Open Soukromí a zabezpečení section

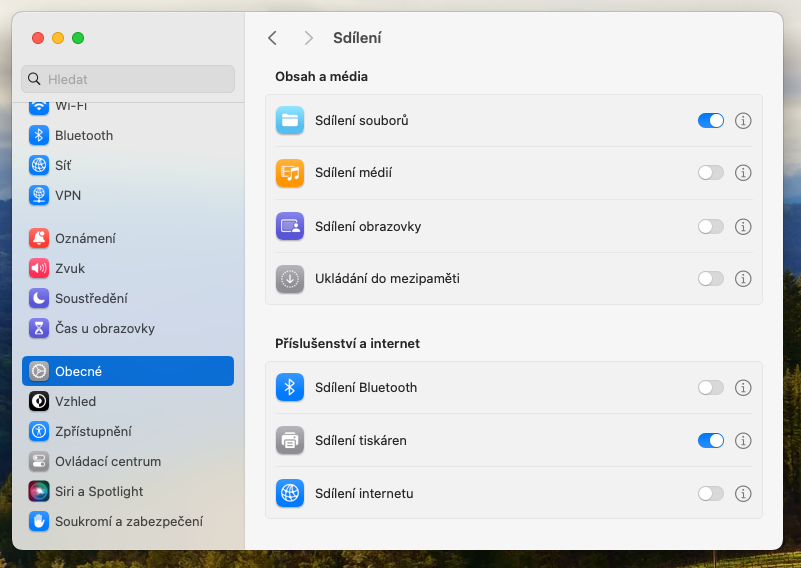click(x=129, y=521)
